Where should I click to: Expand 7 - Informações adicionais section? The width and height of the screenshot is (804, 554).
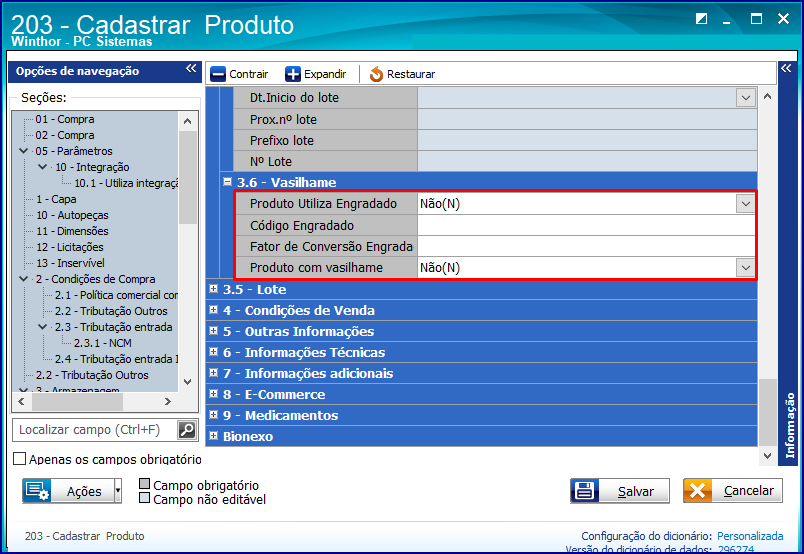[x=214, y=373]
